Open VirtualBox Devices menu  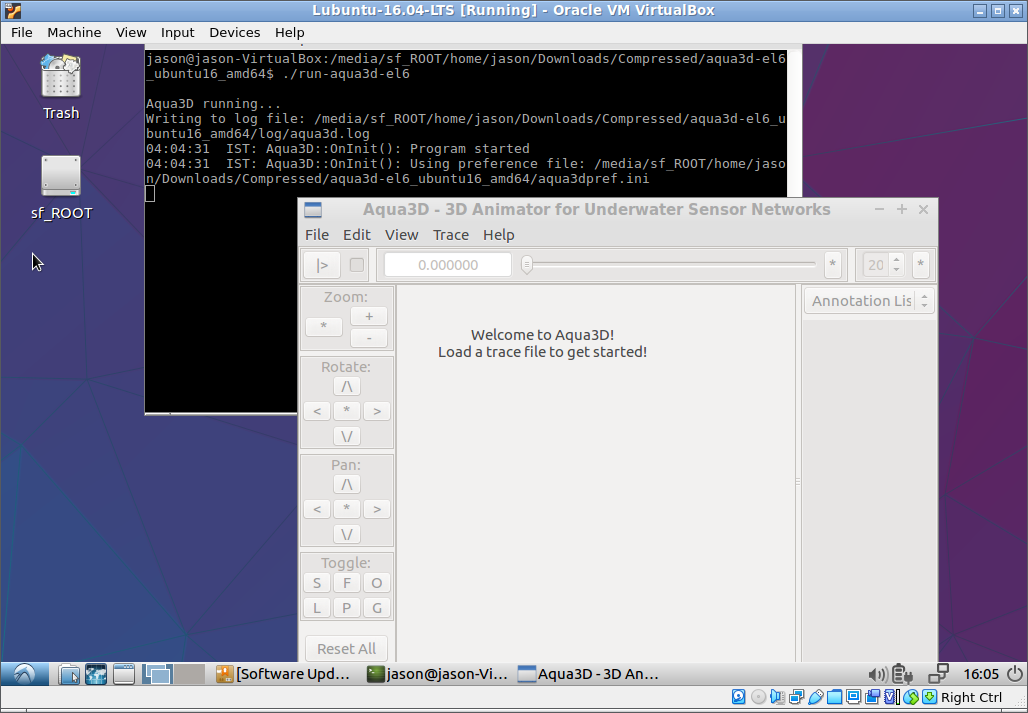(x=235, y=32)
